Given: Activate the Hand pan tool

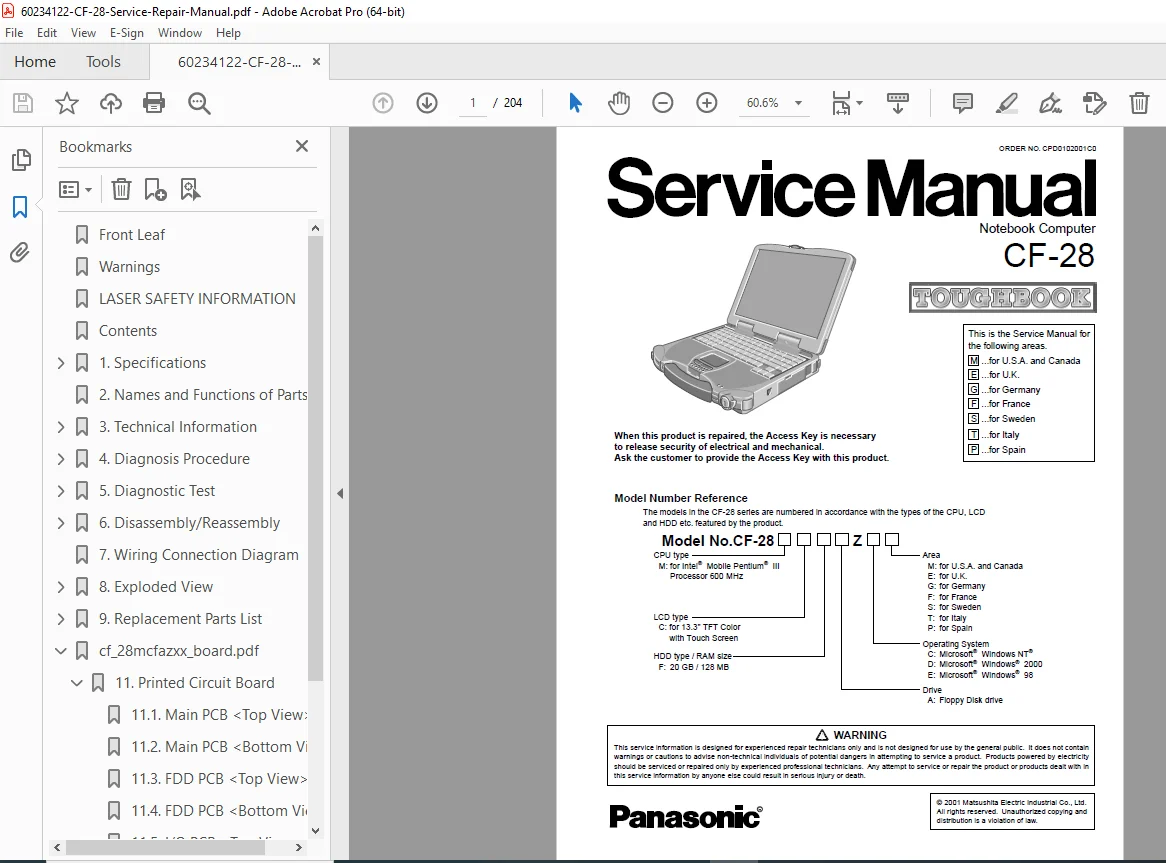Looking at the screenshot, I should 619,103.
